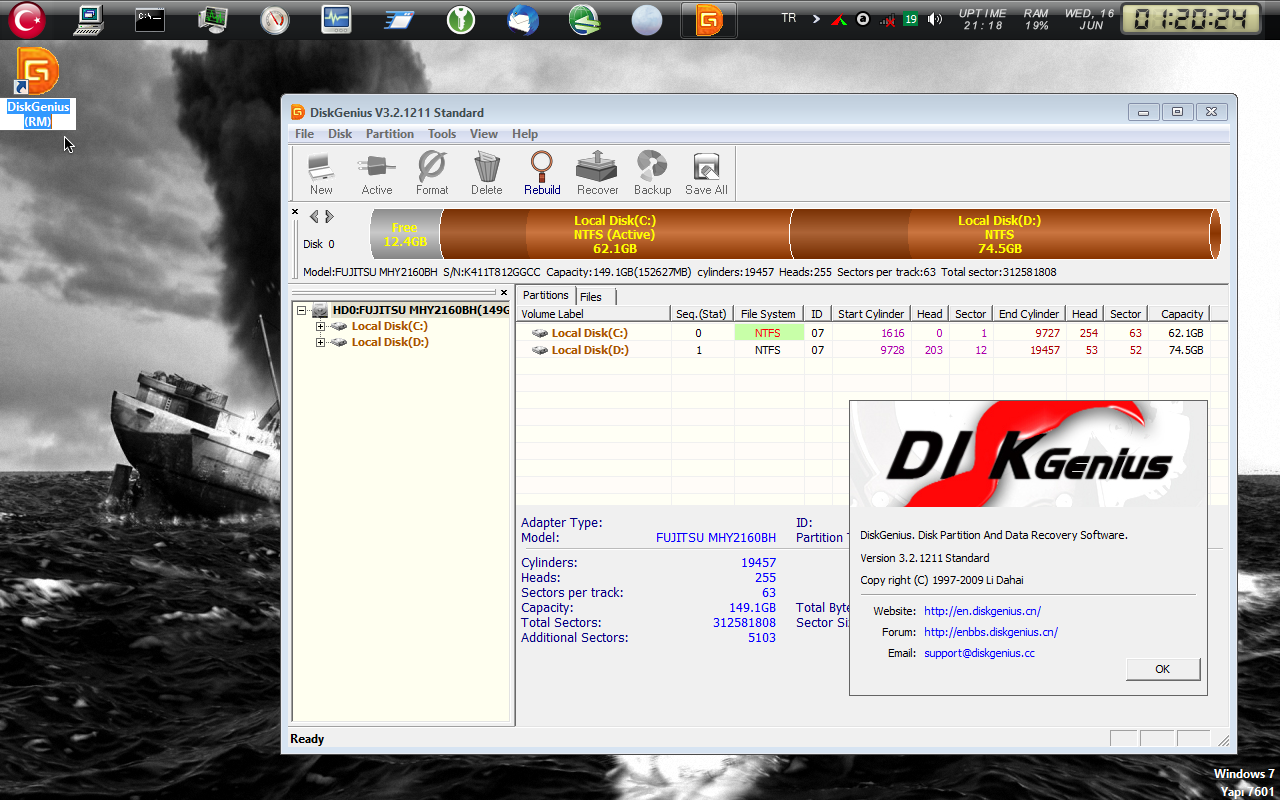The image size is (1280, 800).
Task: Click the DiskGenius running app in dock
Action: 709,19
